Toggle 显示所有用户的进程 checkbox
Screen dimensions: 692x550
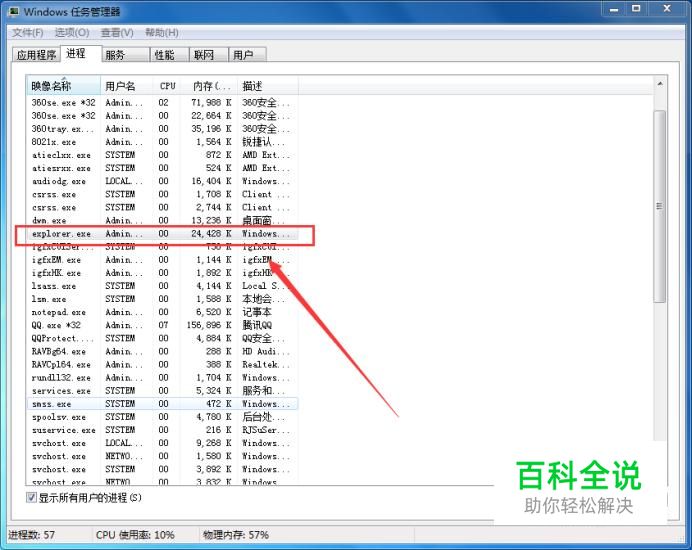tap(31, 497)
